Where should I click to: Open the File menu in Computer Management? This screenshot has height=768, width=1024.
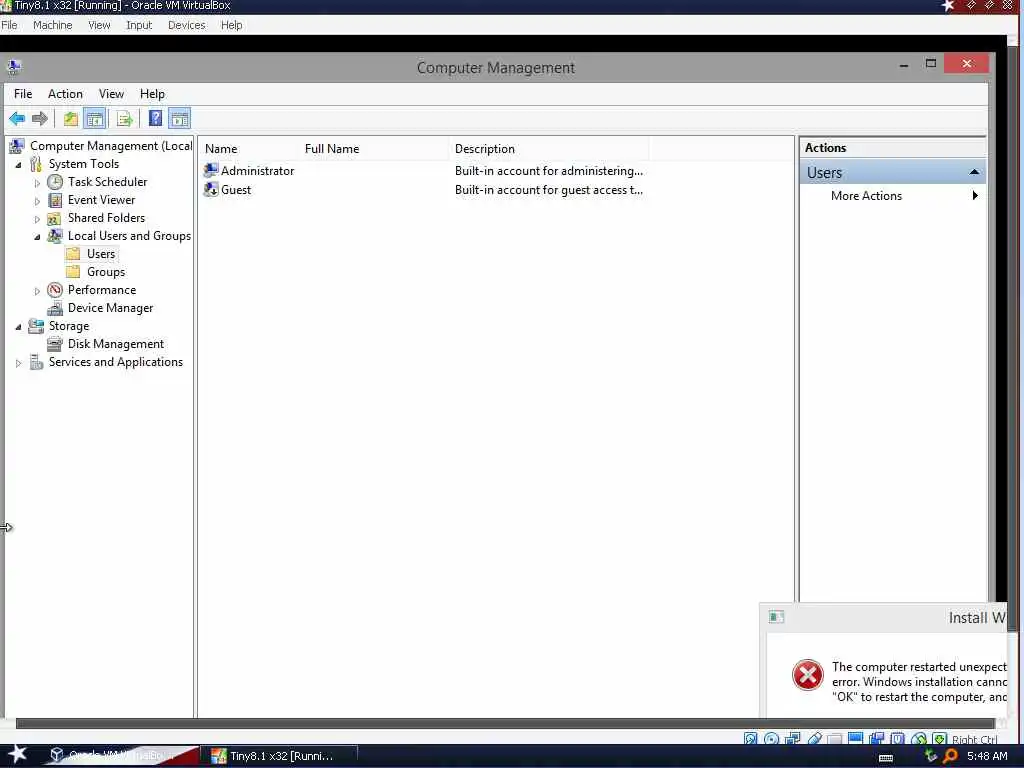(x=23, y=94)
